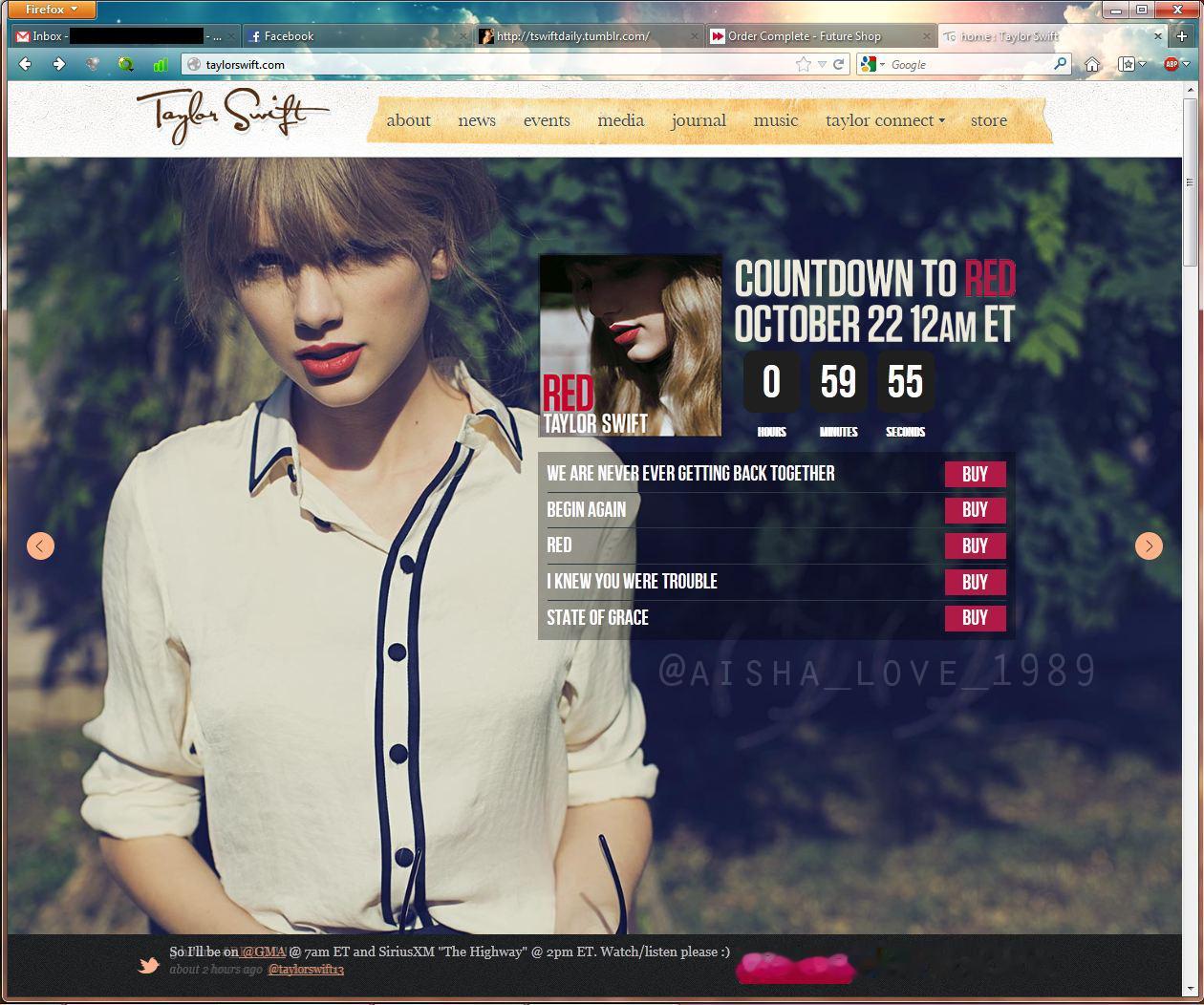Go to the browser home page icon
The image size is (1204, 1005).
pos(1092,64)
